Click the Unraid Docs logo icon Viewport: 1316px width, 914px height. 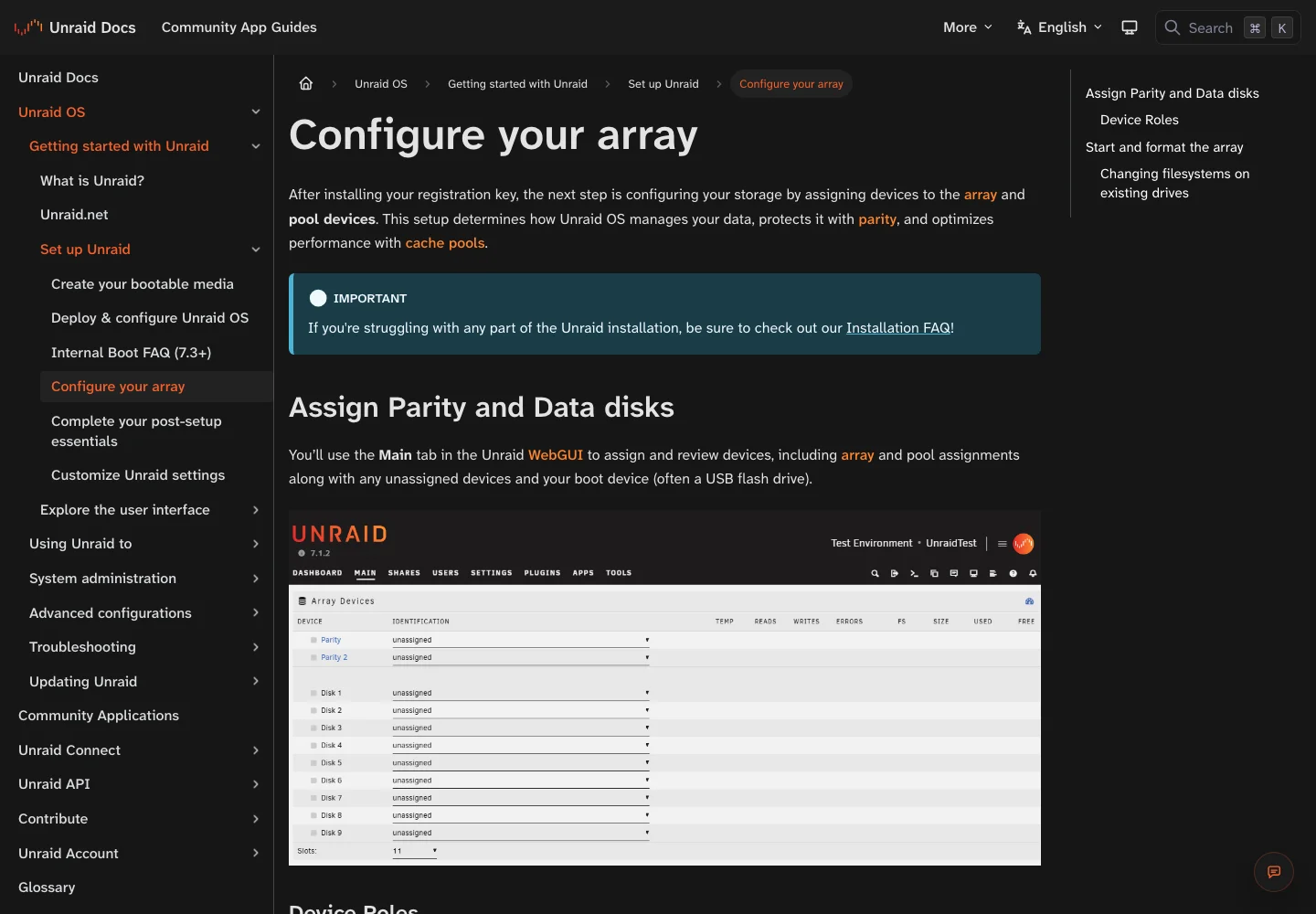click(x=28, y=27)
